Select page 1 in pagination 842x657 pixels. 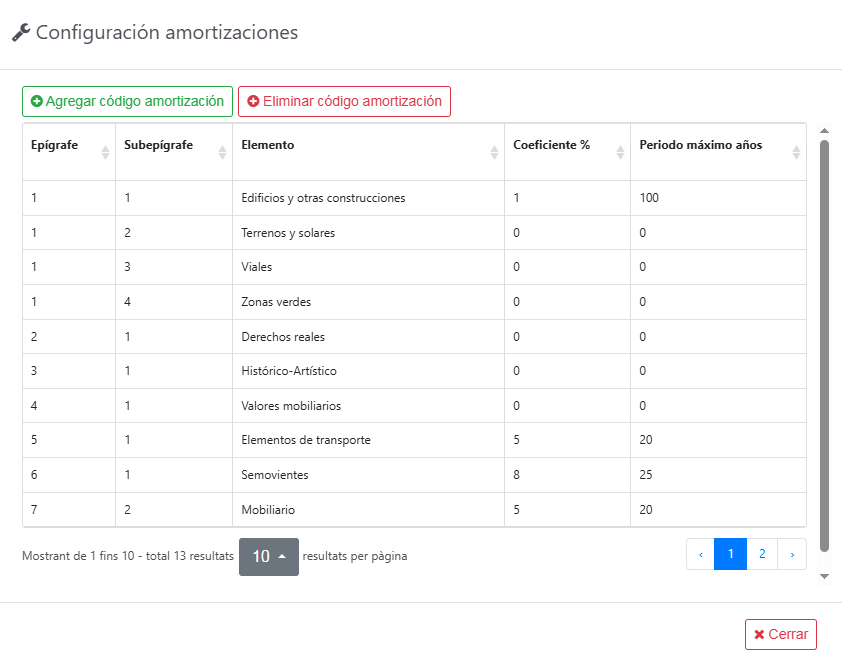pos(731,554)
